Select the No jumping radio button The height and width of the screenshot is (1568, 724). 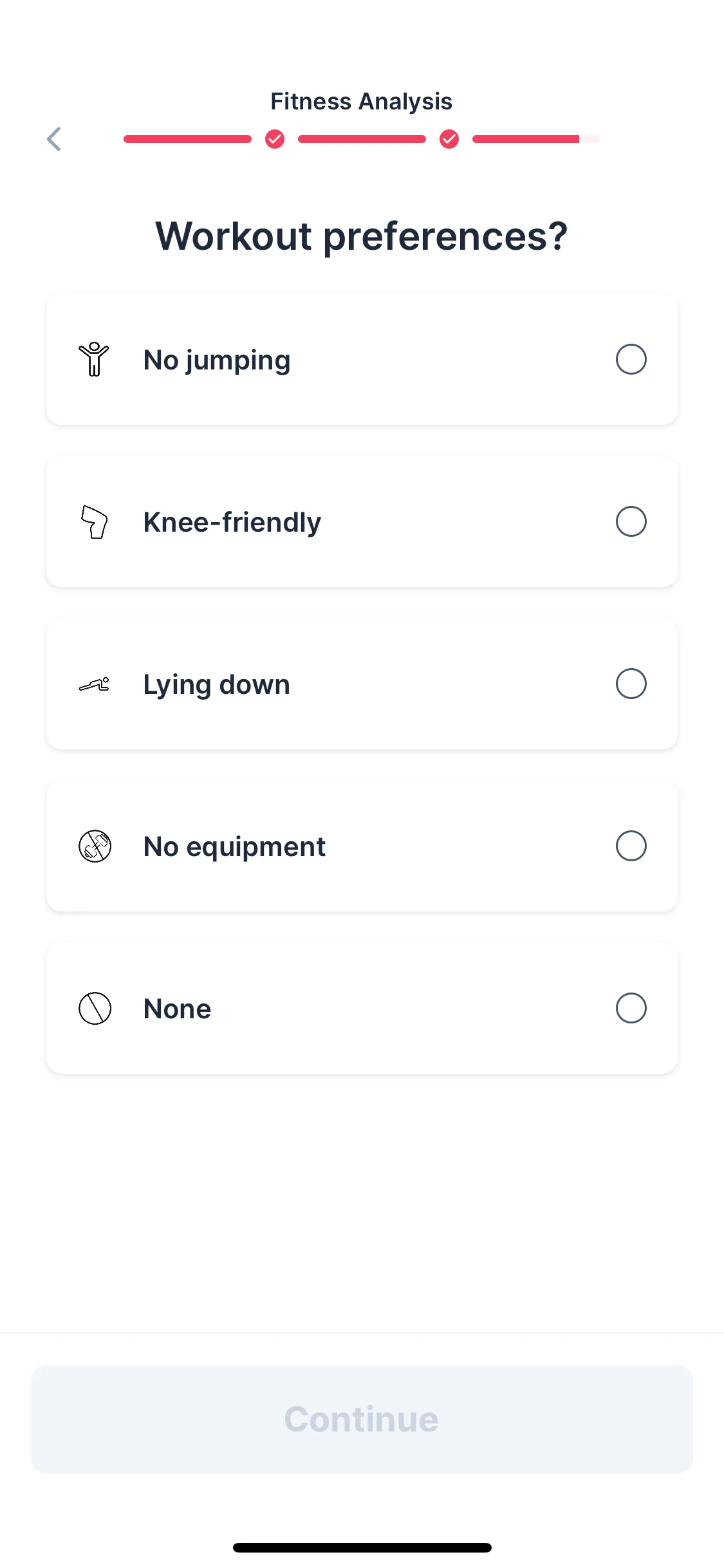pos(631,359)
